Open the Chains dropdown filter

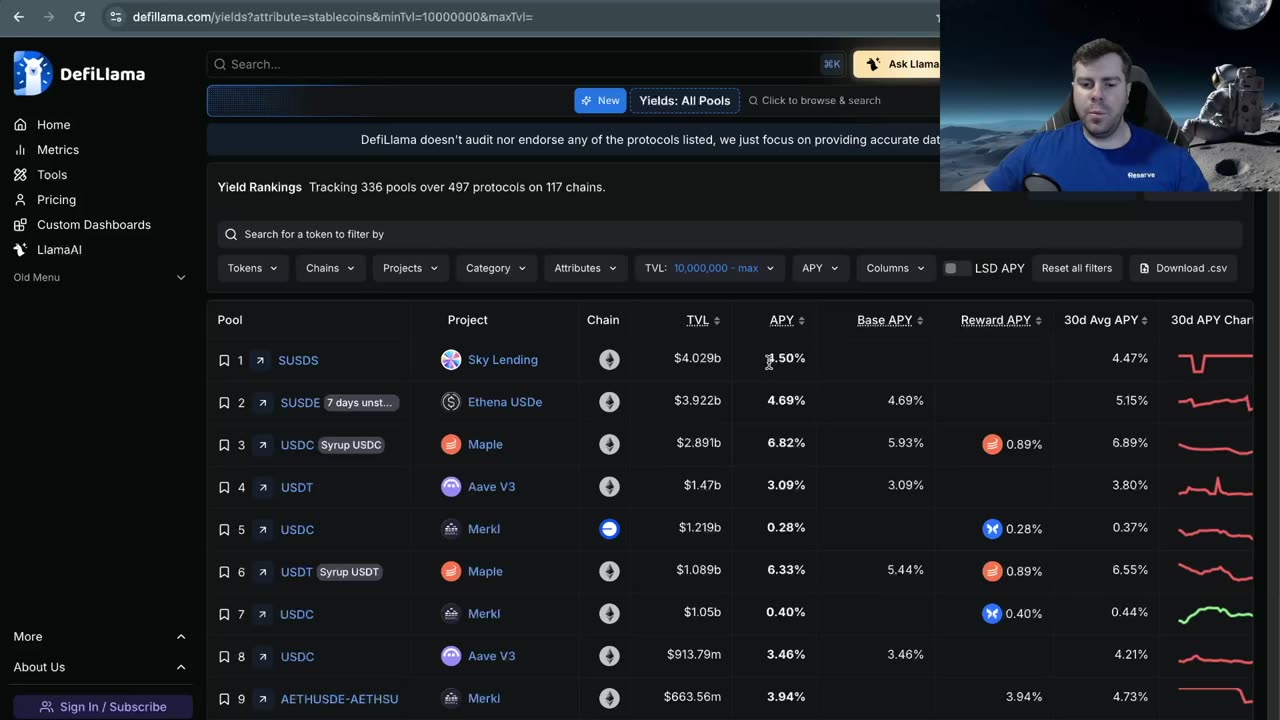tap(331, 268)
